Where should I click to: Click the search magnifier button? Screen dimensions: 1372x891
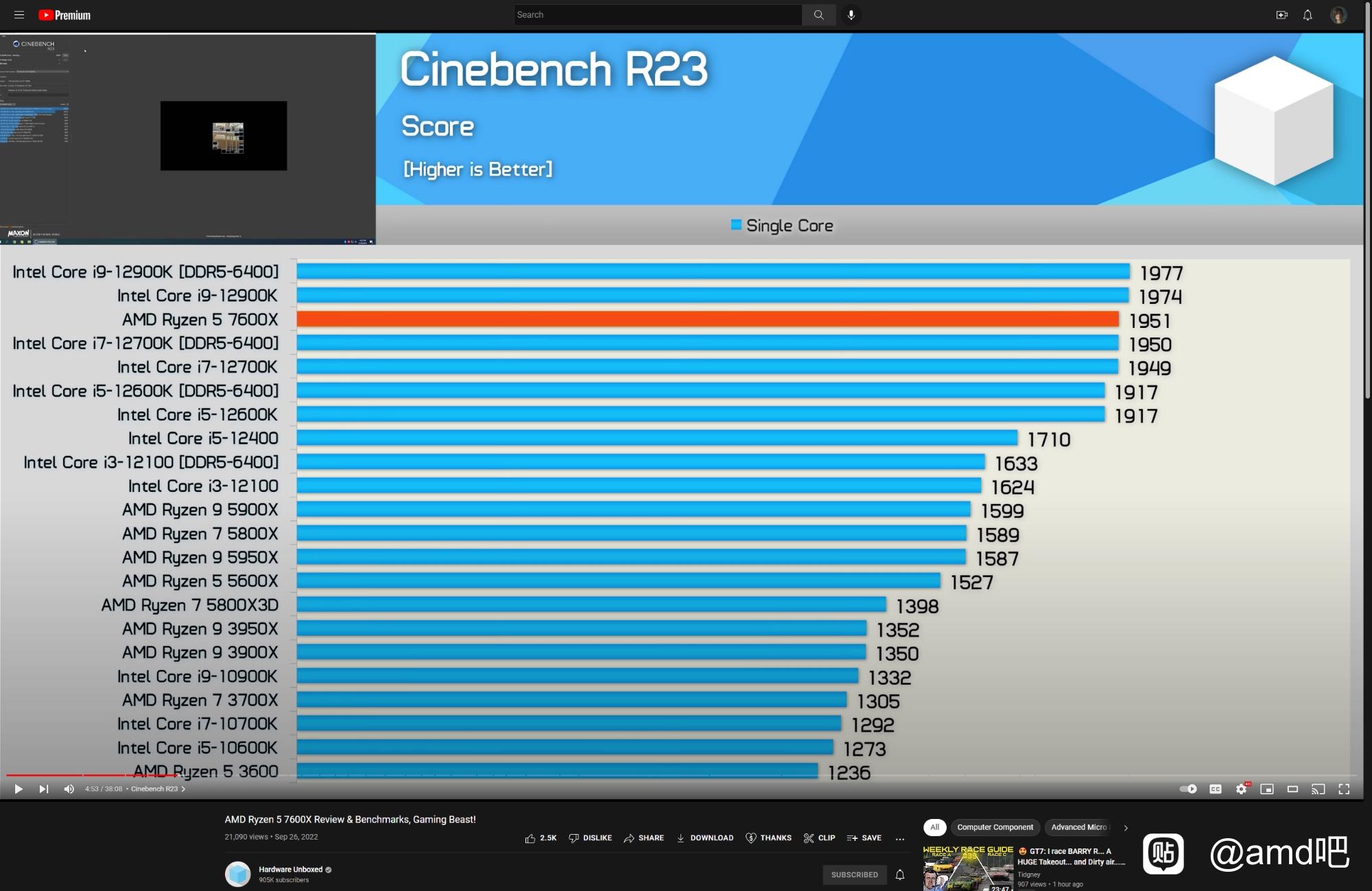click(818, 14)
